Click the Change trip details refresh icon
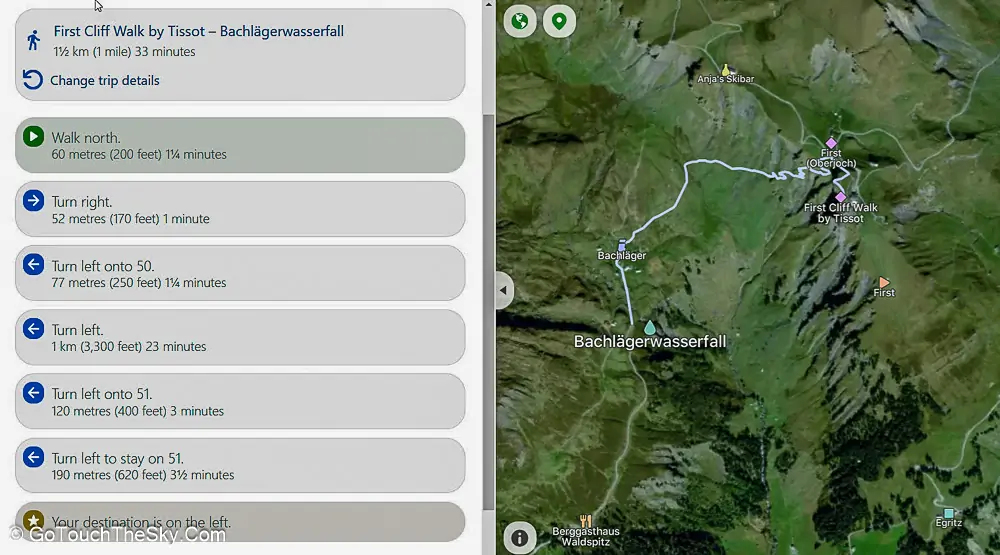This screenshot has height=555, width=1000. click(x=33, y=80)
